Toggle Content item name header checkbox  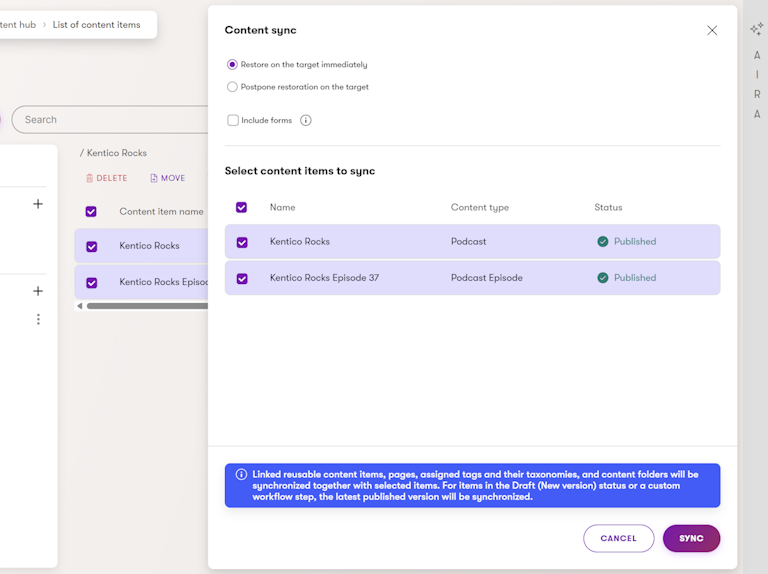click(x=91, y=212)
